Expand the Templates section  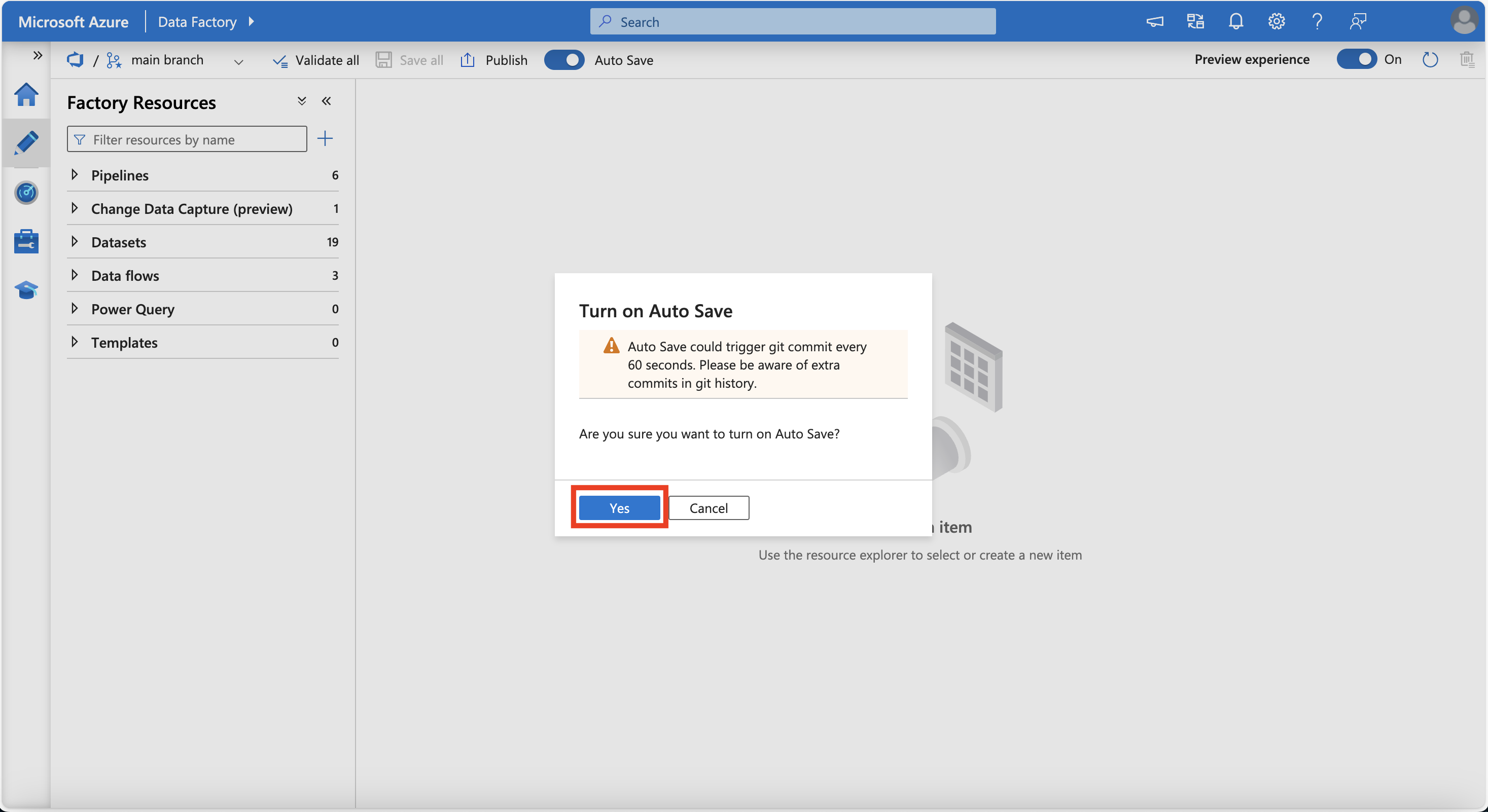point(75,340)
